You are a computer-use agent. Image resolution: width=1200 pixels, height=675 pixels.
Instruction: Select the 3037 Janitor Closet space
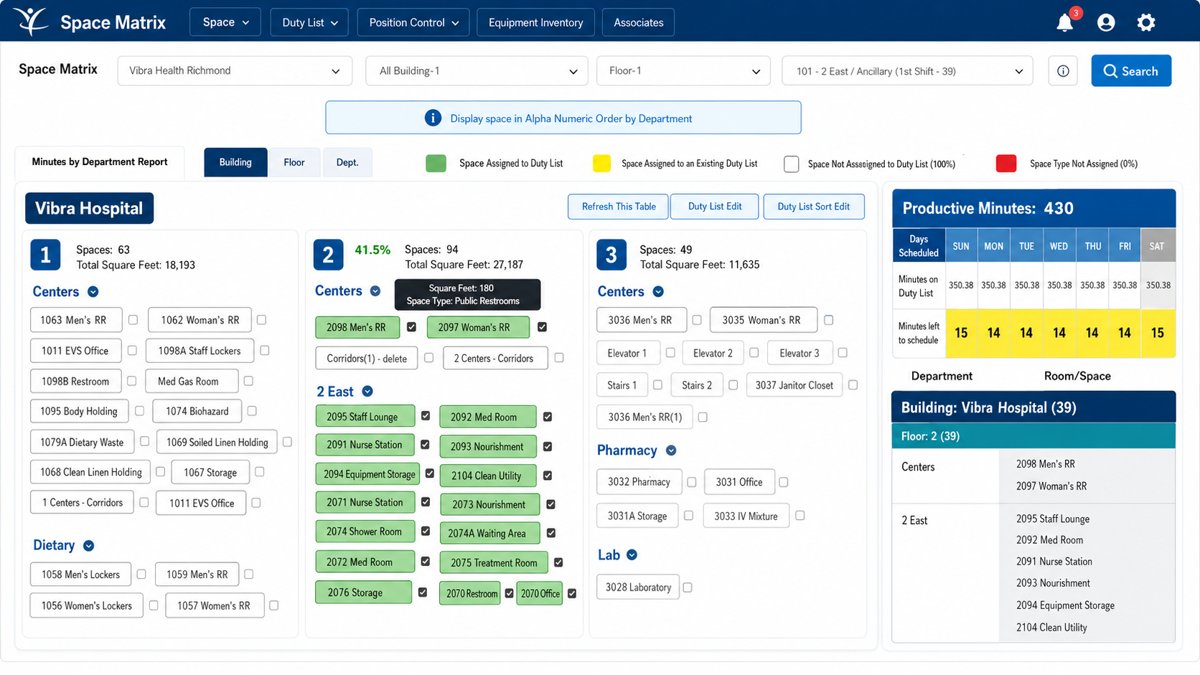[794, 385]
